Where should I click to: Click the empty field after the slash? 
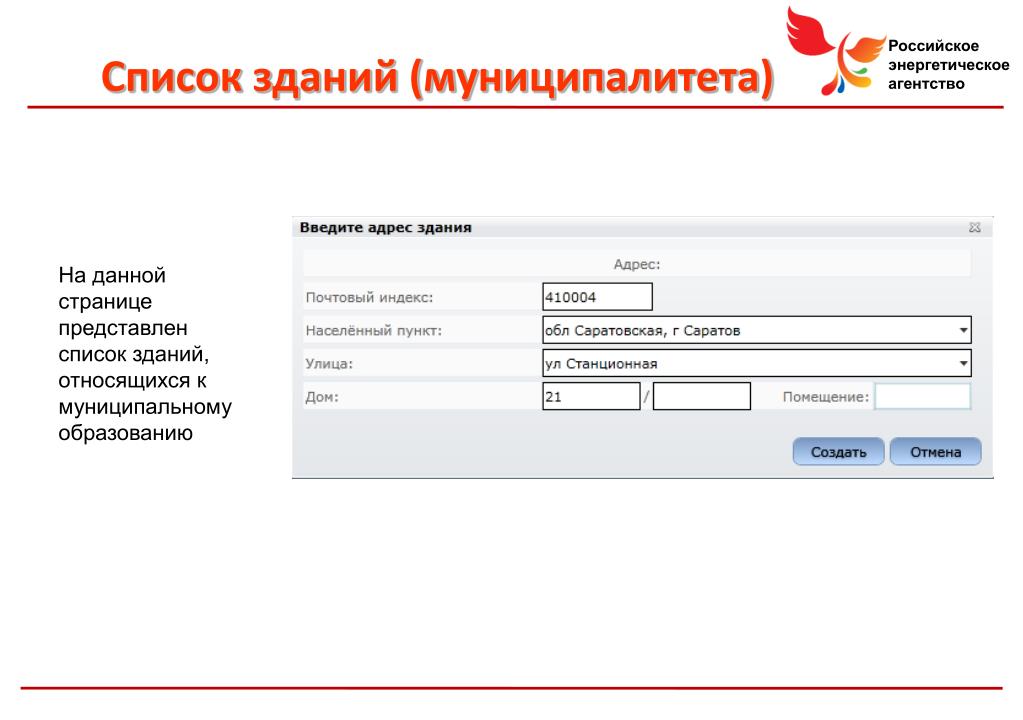click(x=701, y=396)
